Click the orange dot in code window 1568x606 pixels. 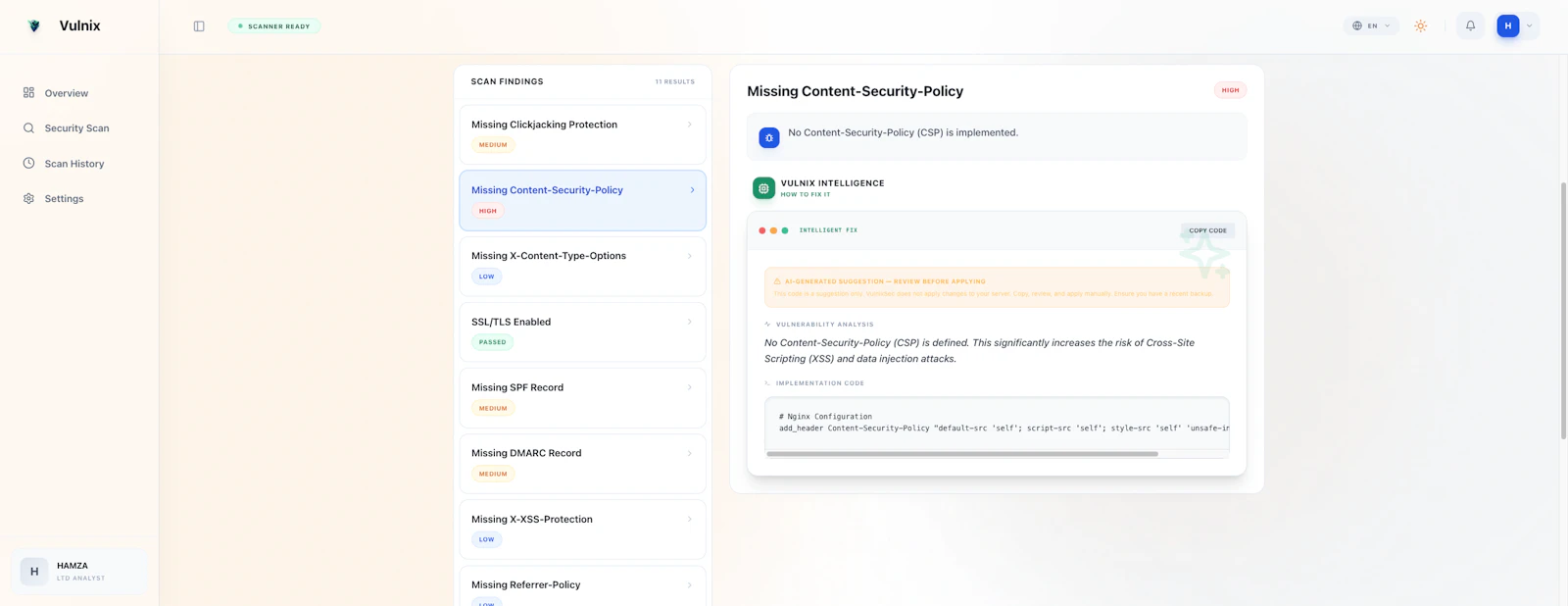point(773,230)
